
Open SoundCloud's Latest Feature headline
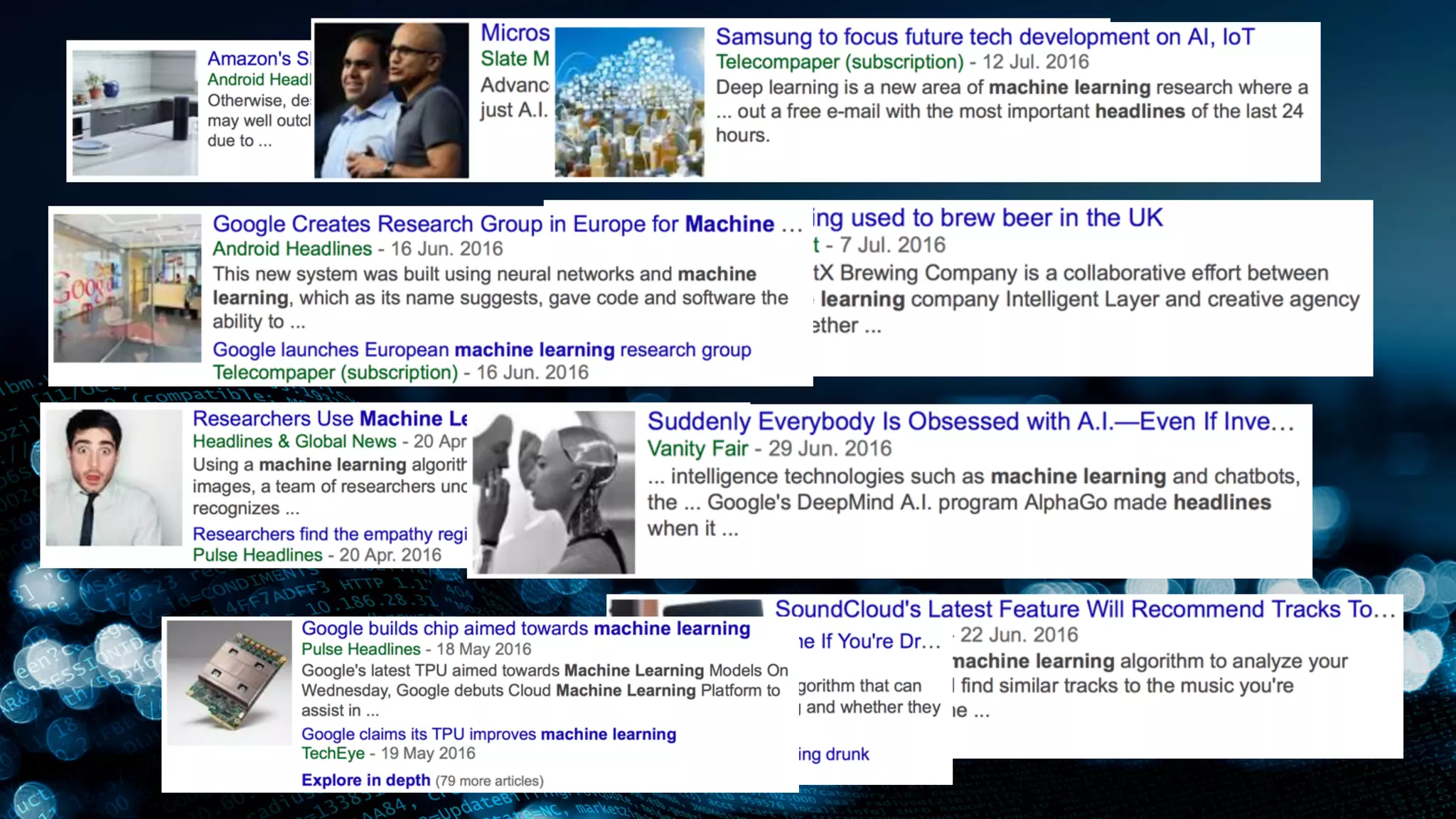(x=1085, y=609)
